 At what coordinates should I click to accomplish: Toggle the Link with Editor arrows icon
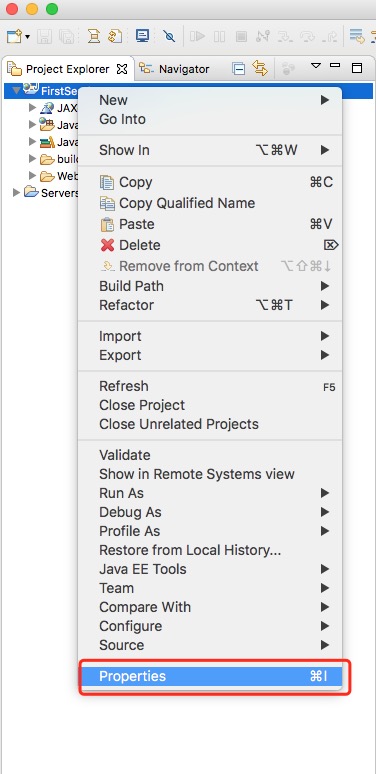pos(260,69)
